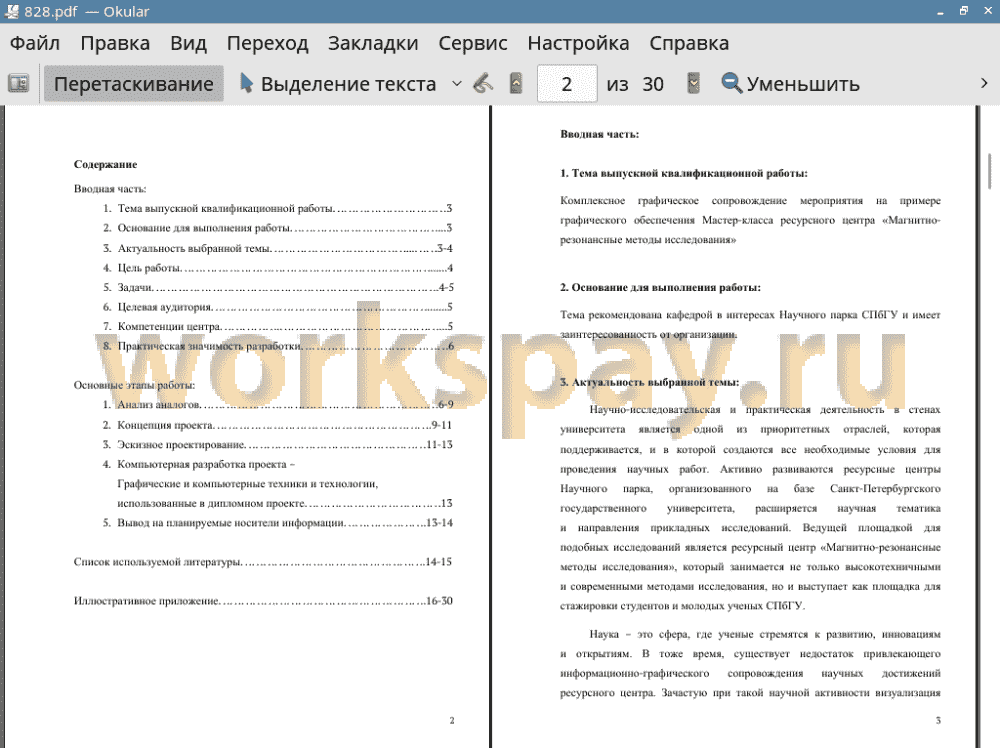Screen dimensions: 1000x748
Task: Go to the next page arrow
Action: tap(693, 84)
